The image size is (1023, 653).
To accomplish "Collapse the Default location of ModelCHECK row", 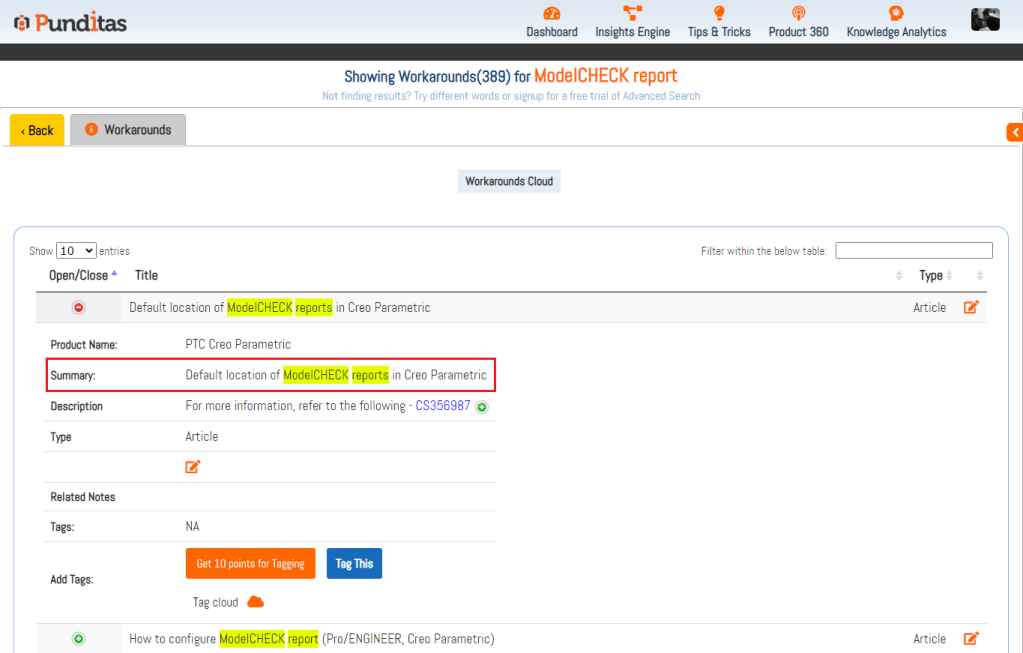I will (79, 308).
